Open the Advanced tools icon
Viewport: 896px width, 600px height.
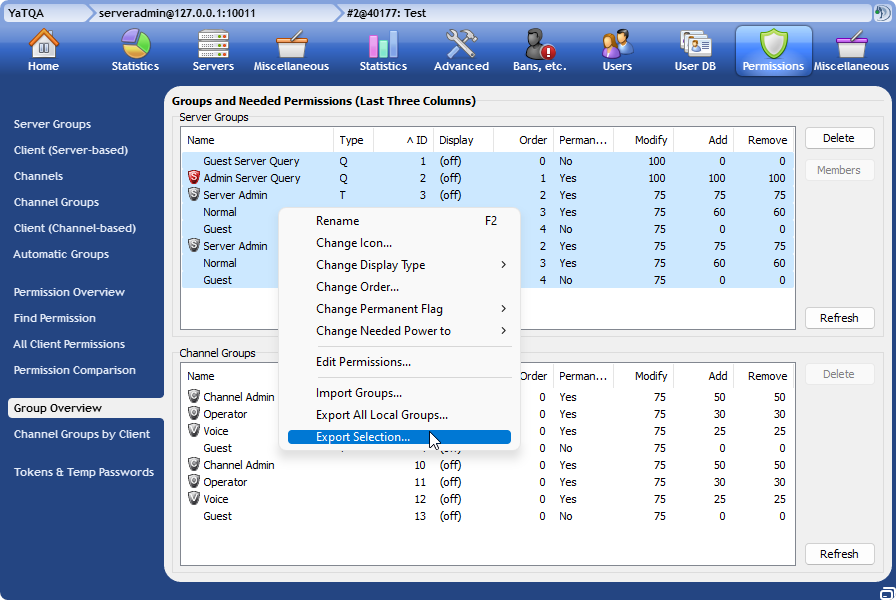point(461,50)
